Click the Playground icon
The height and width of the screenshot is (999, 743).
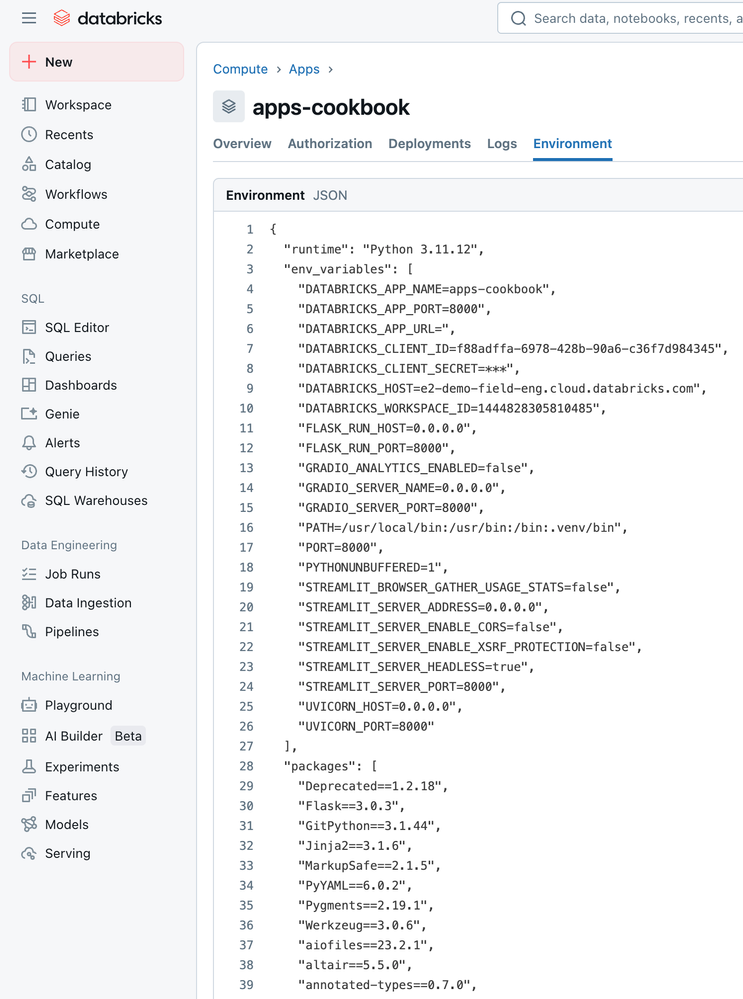29,705
